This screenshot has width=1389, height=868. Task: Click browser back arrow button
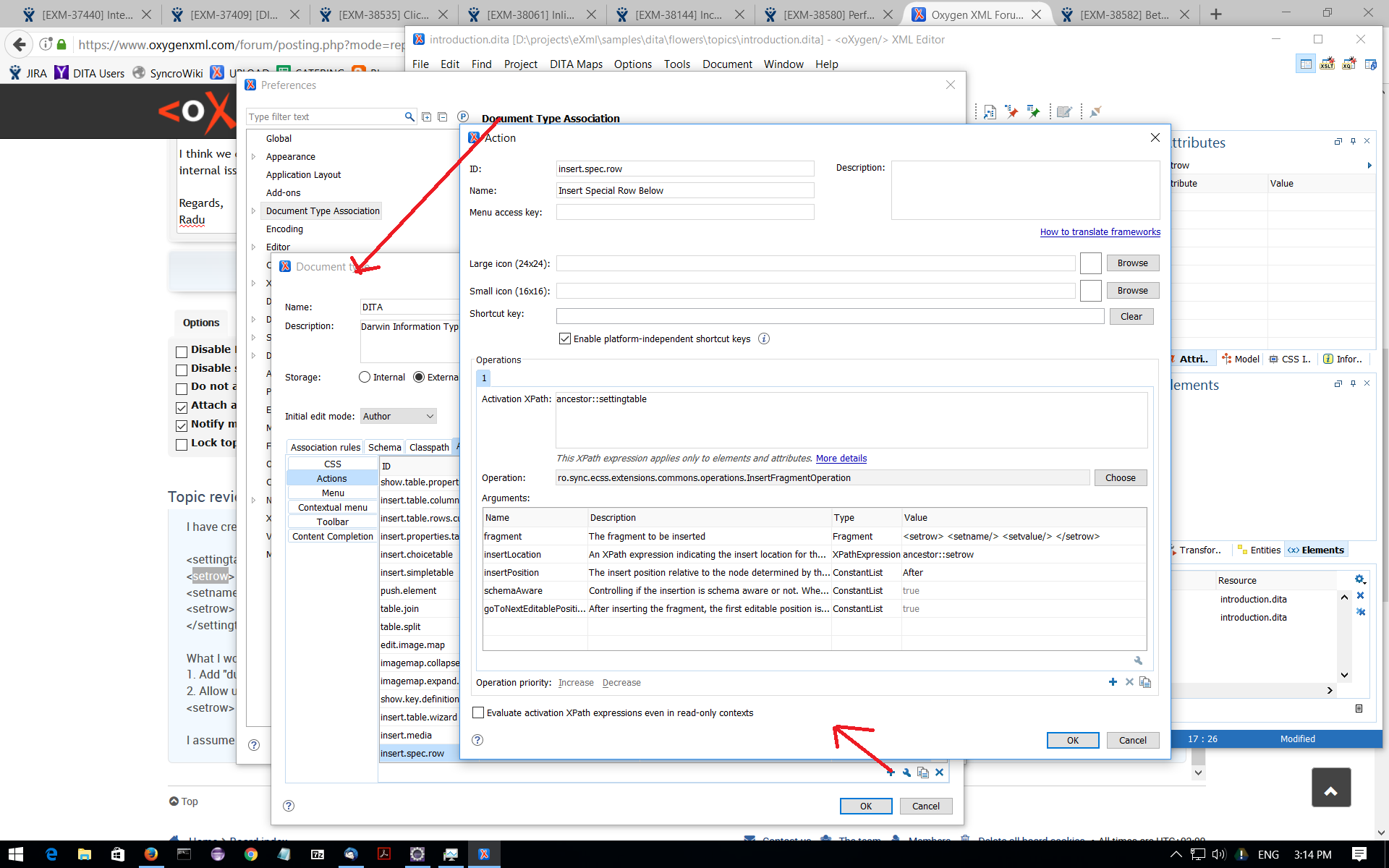(20, 44)
